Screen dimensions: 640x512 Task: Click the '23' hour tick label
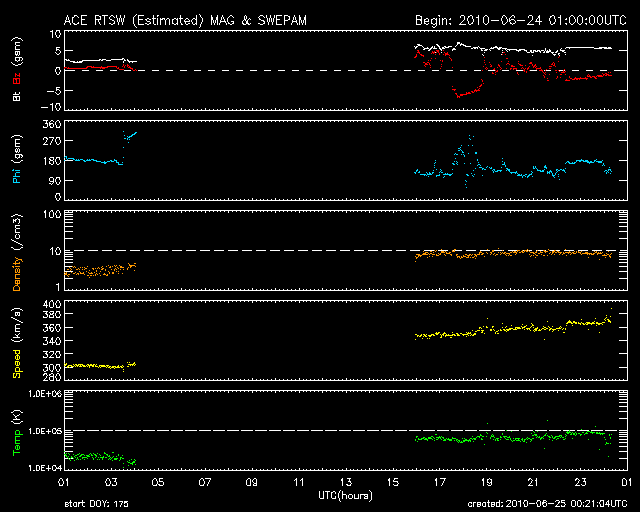[x=580, y=483]
